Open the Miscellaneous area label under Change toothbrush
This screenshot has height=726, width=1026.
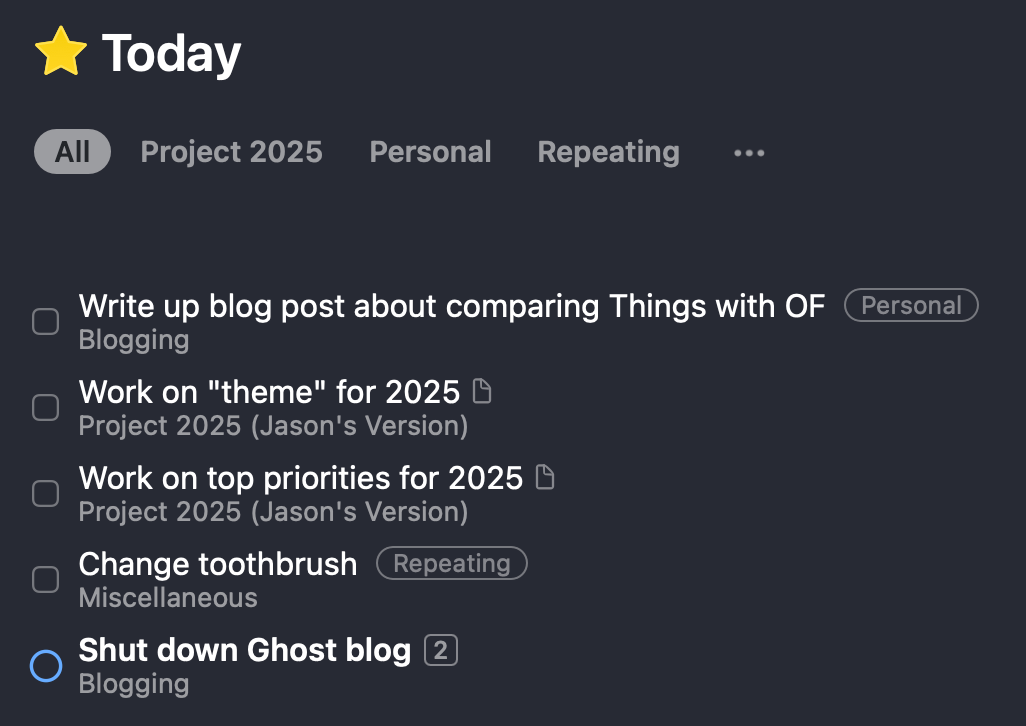pyautogui.click(x=168, y=598)
